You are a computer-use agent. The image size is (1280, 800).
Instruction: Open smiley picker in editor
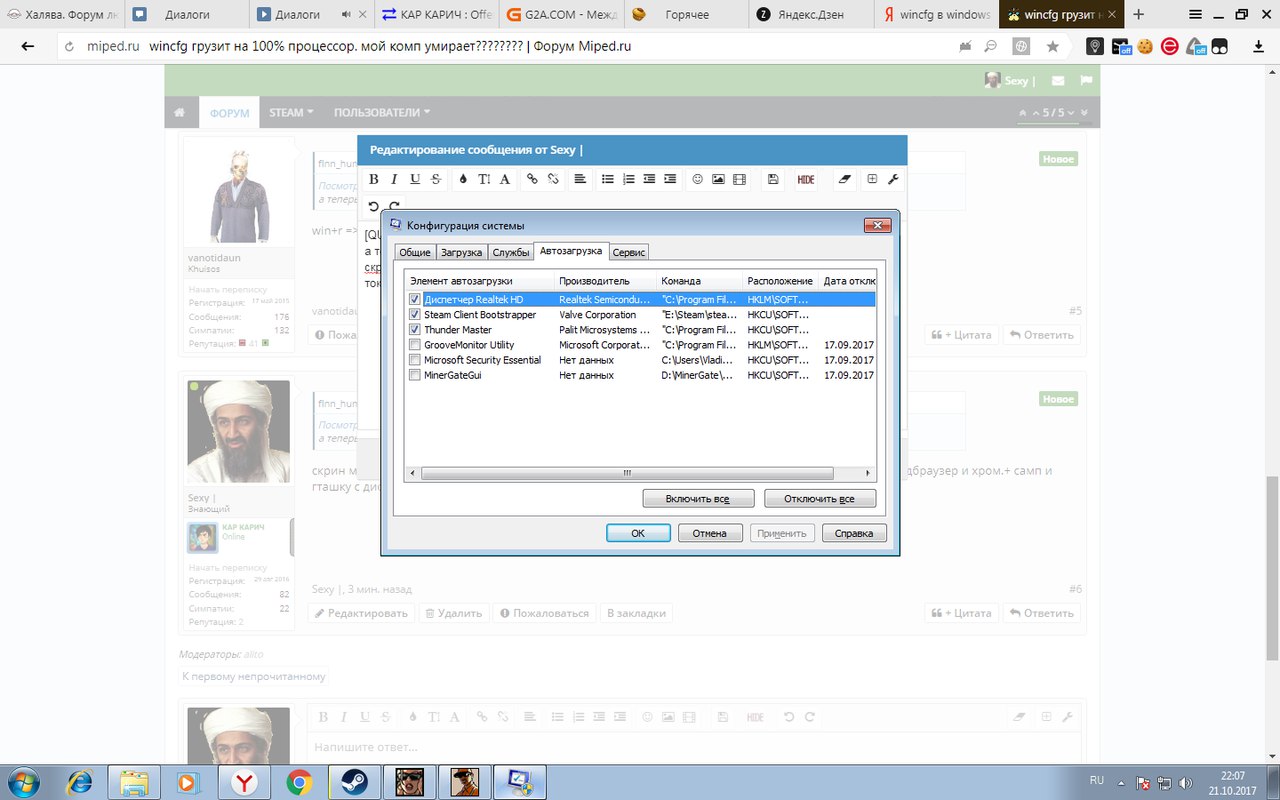pyautogui.click(x=697, y=179)
